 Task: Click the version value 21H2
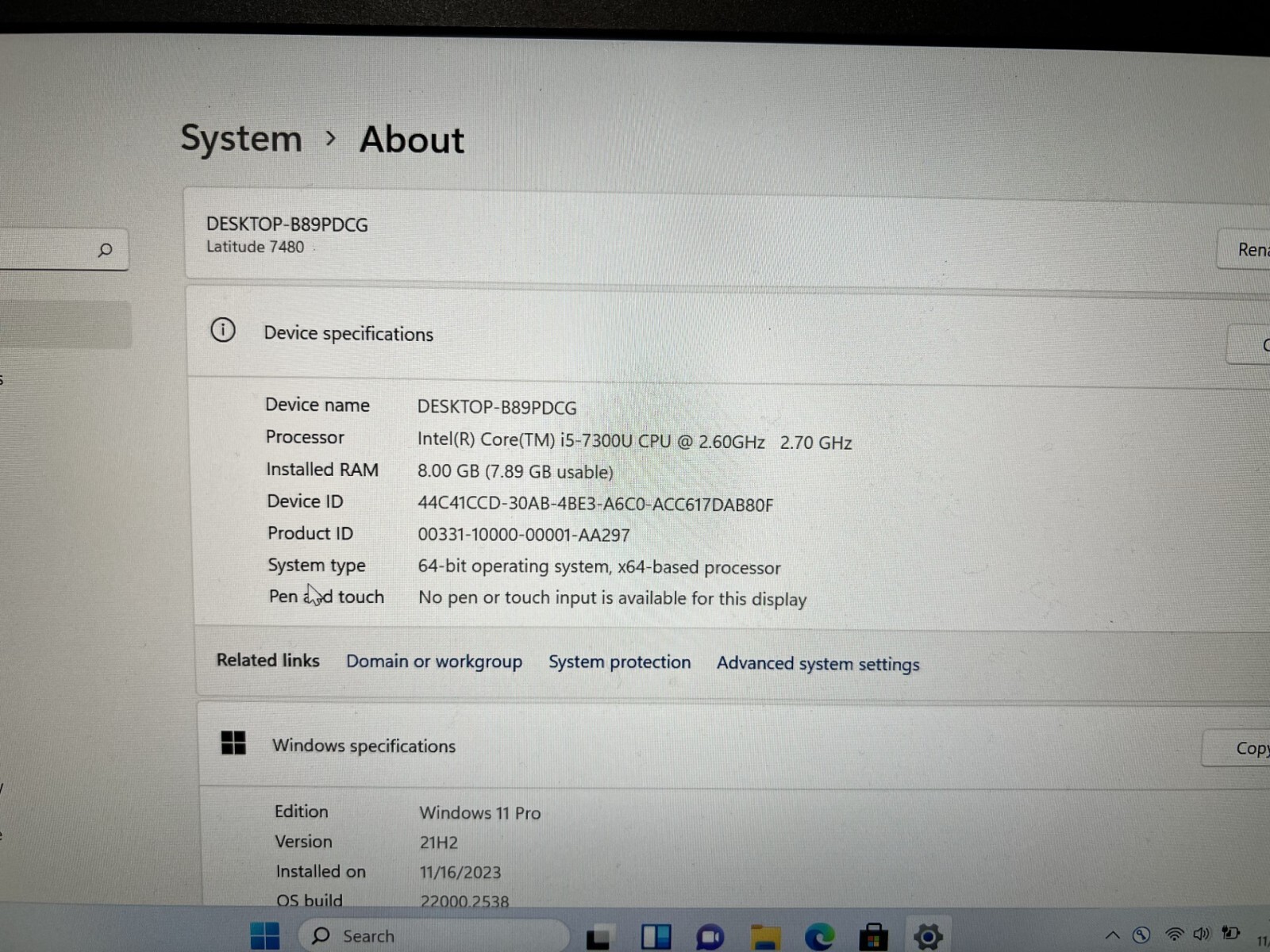439,843
